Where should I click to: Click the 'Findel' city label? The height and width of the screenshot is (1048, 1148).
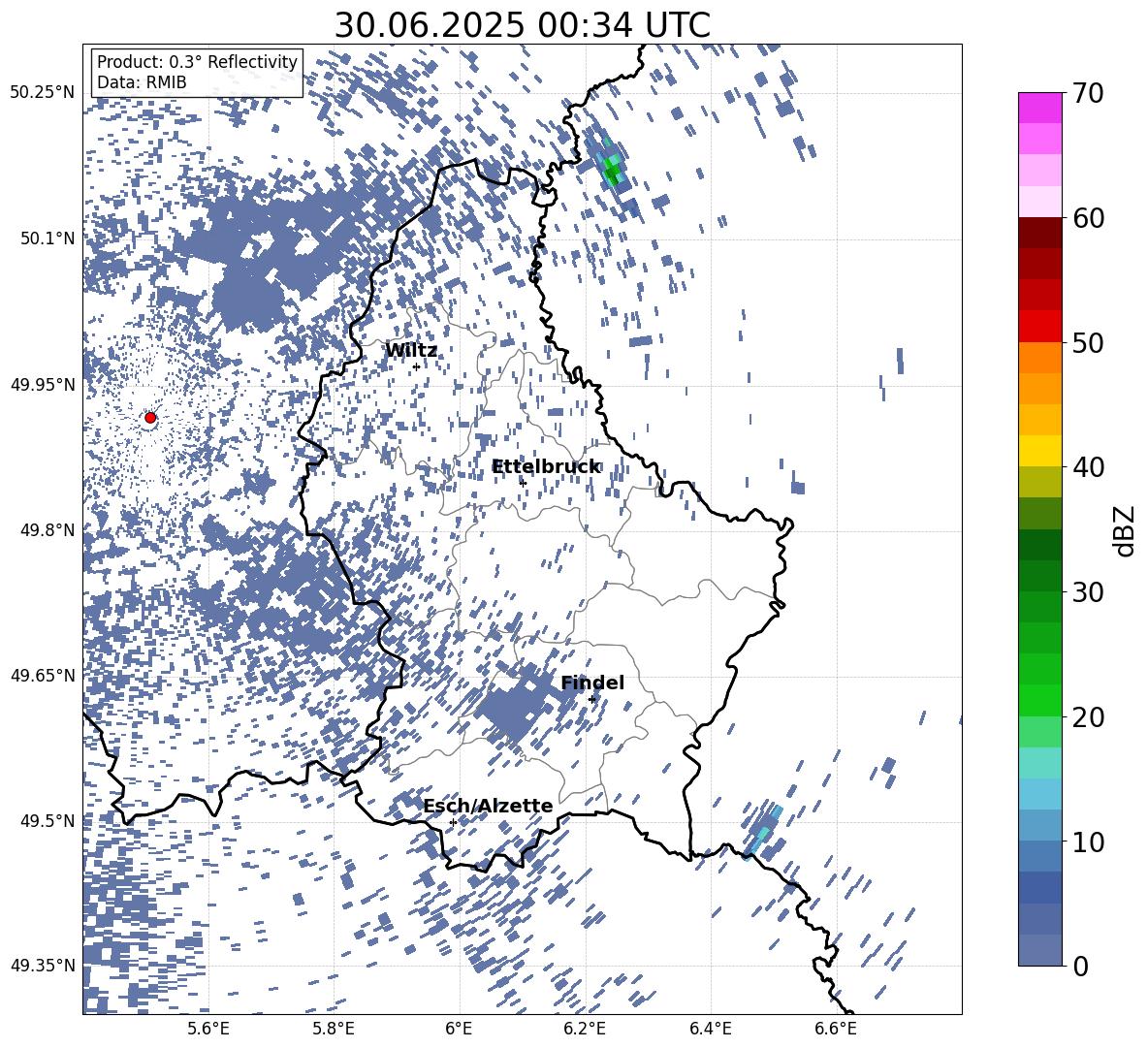coord(592,683)
